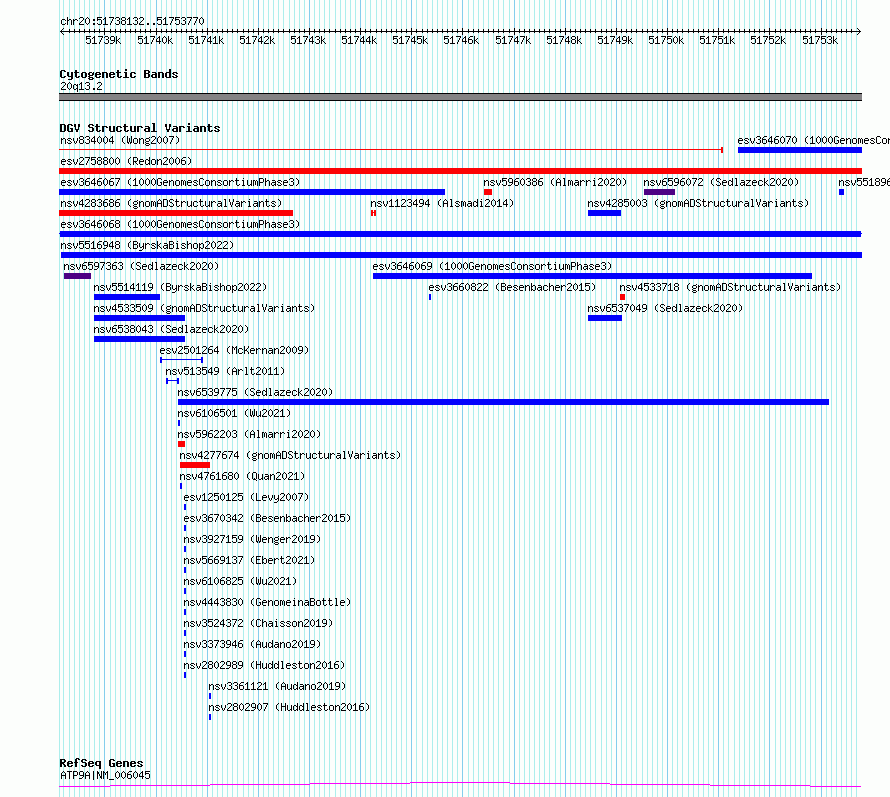Click the blue nsv6537049 variant bar
The height and width of the screenshot is (797, 890).
click(x=605, y=318)
